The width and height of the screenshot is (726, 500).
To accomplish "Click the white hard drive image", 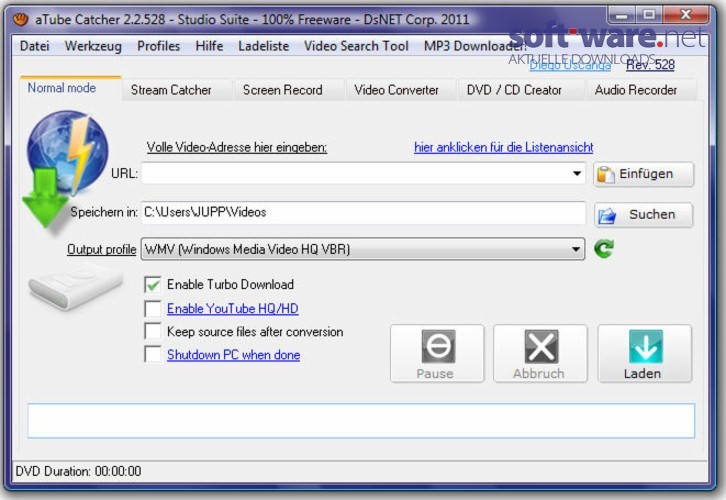I will pyautogui.click(x=75, y=286).
